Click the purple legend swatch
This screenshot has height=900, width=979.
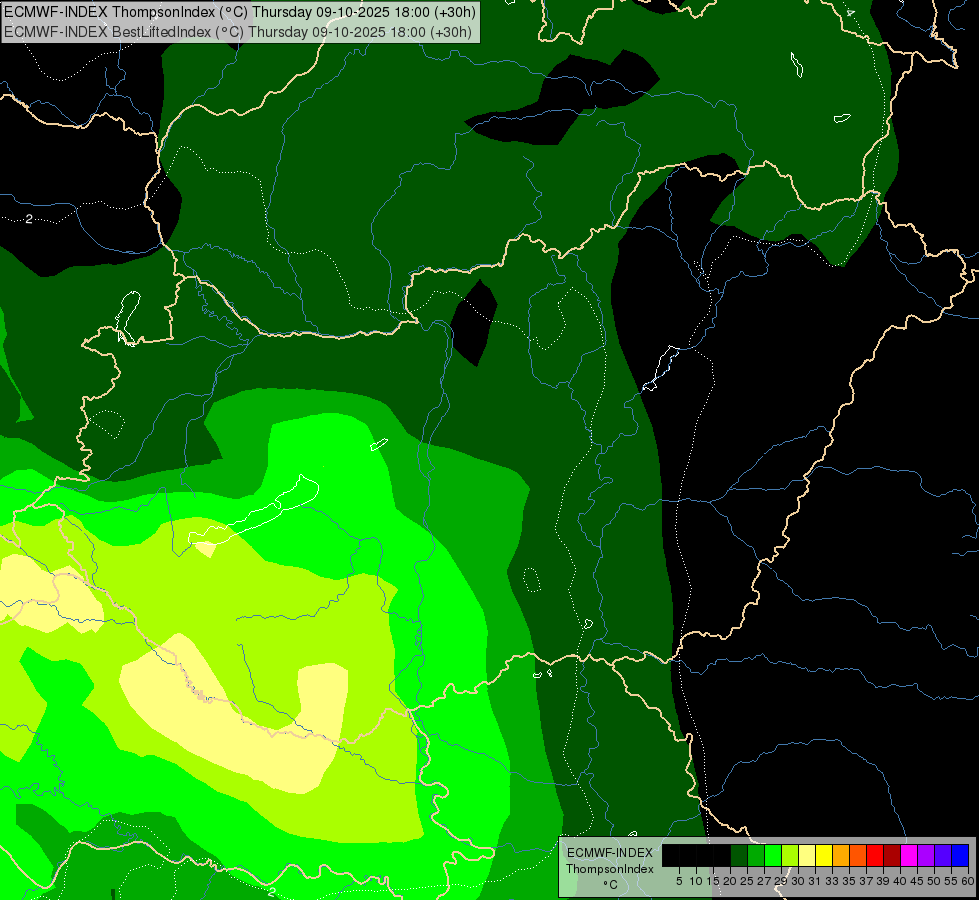(x=926, y=855)
